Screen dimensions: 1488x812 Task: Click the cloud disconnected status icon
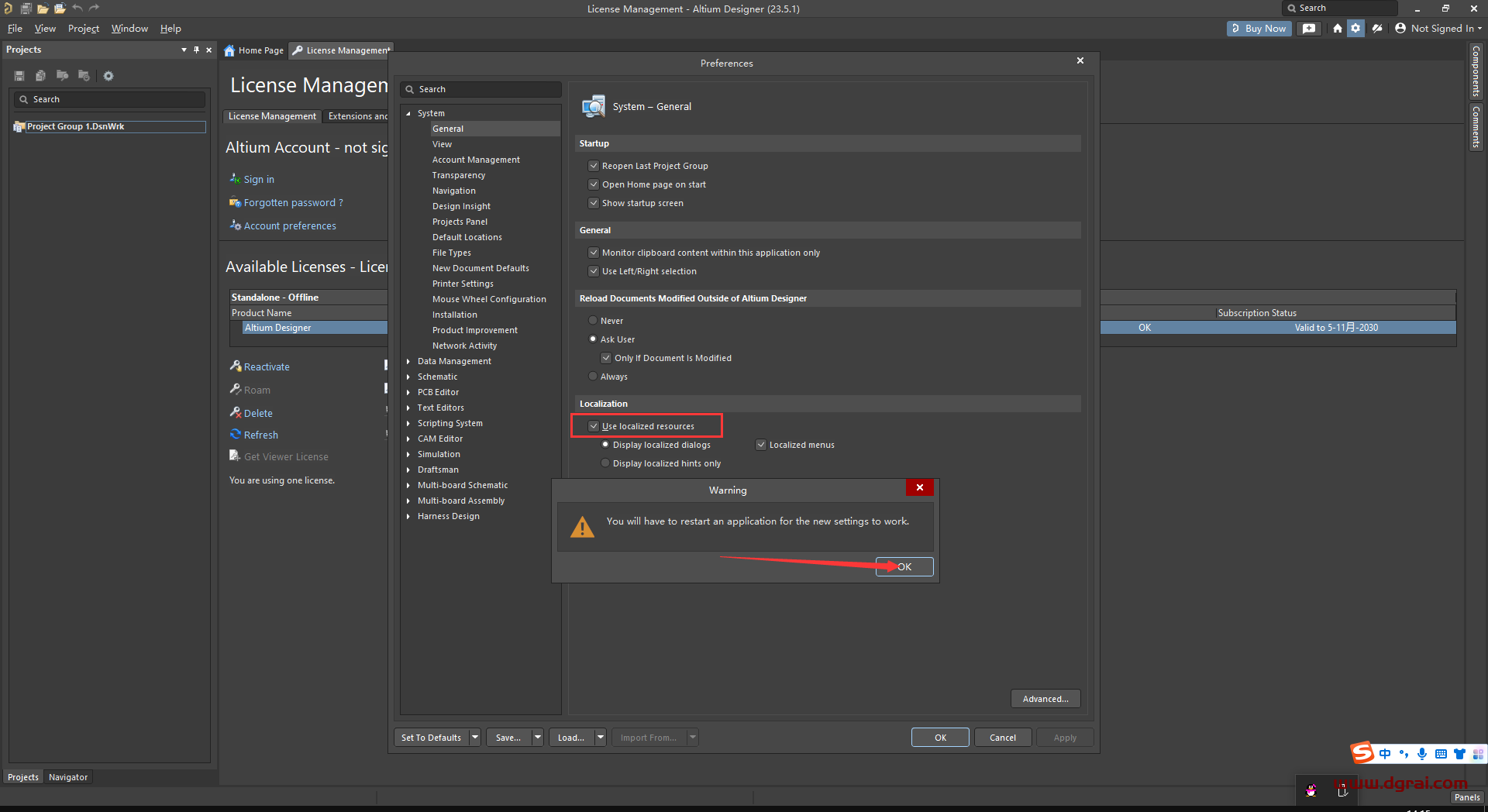tap(1377, 29)
